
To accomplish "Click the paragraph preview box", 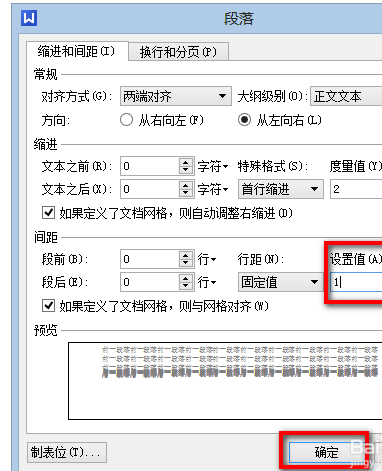I will coord(225,381).
